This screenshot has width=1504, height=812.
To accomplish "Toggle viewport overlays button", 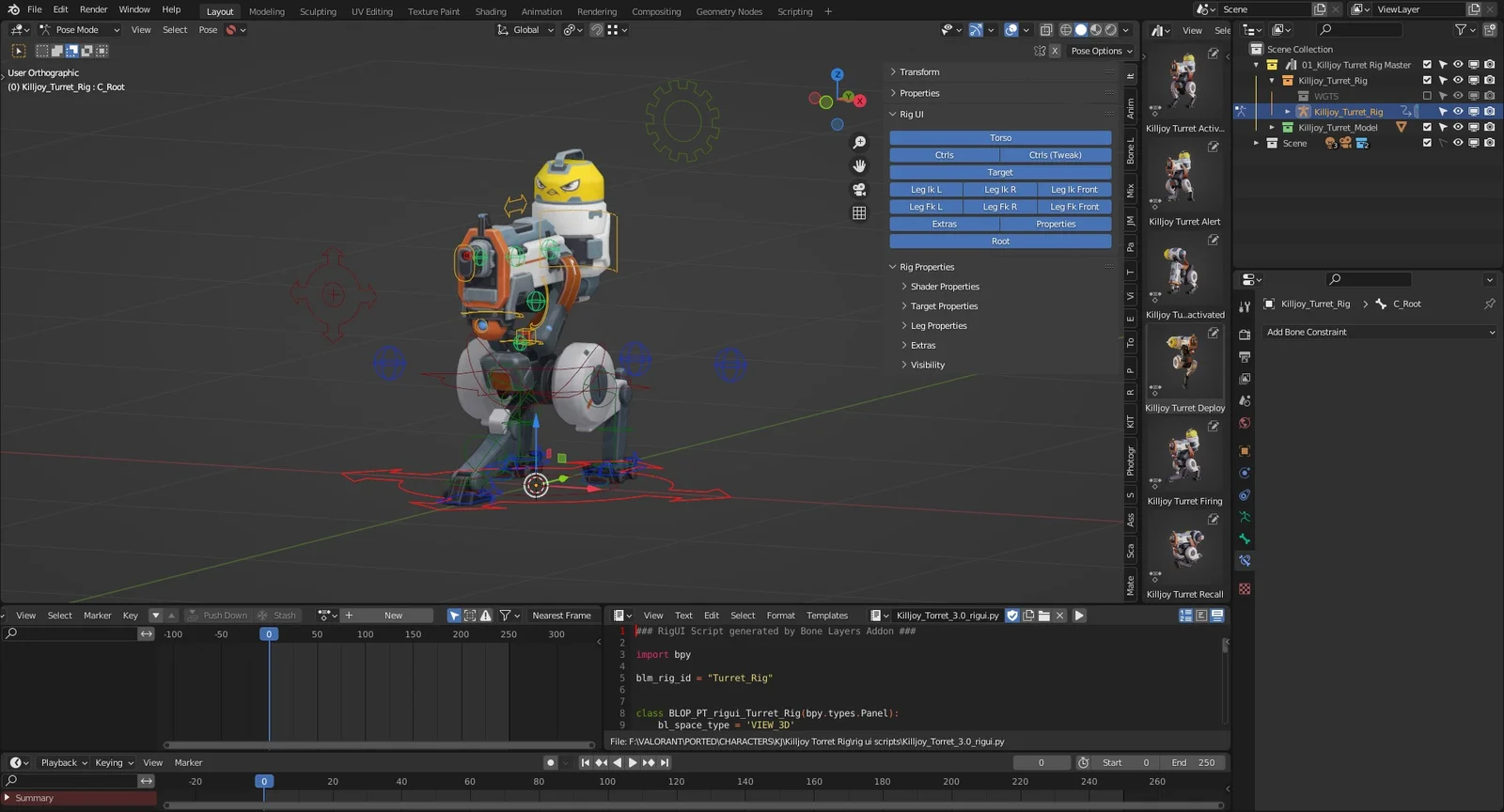I will (x=1011, y=30).
